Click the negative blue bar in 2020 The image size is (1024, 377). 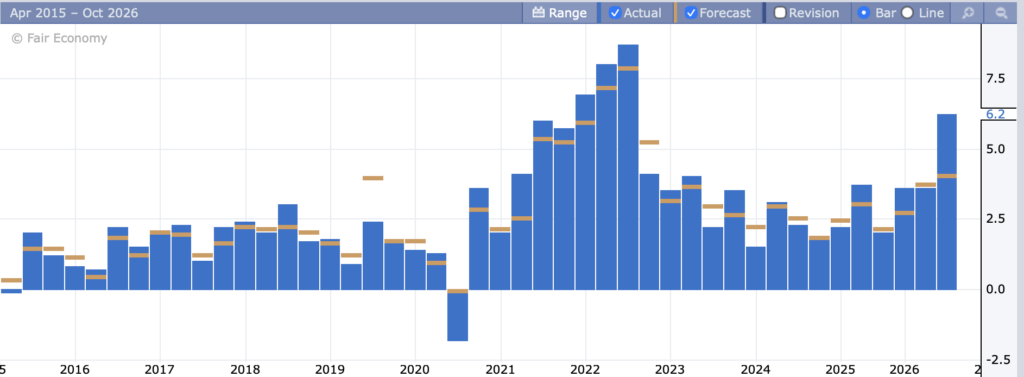click(x=458, y=316)
